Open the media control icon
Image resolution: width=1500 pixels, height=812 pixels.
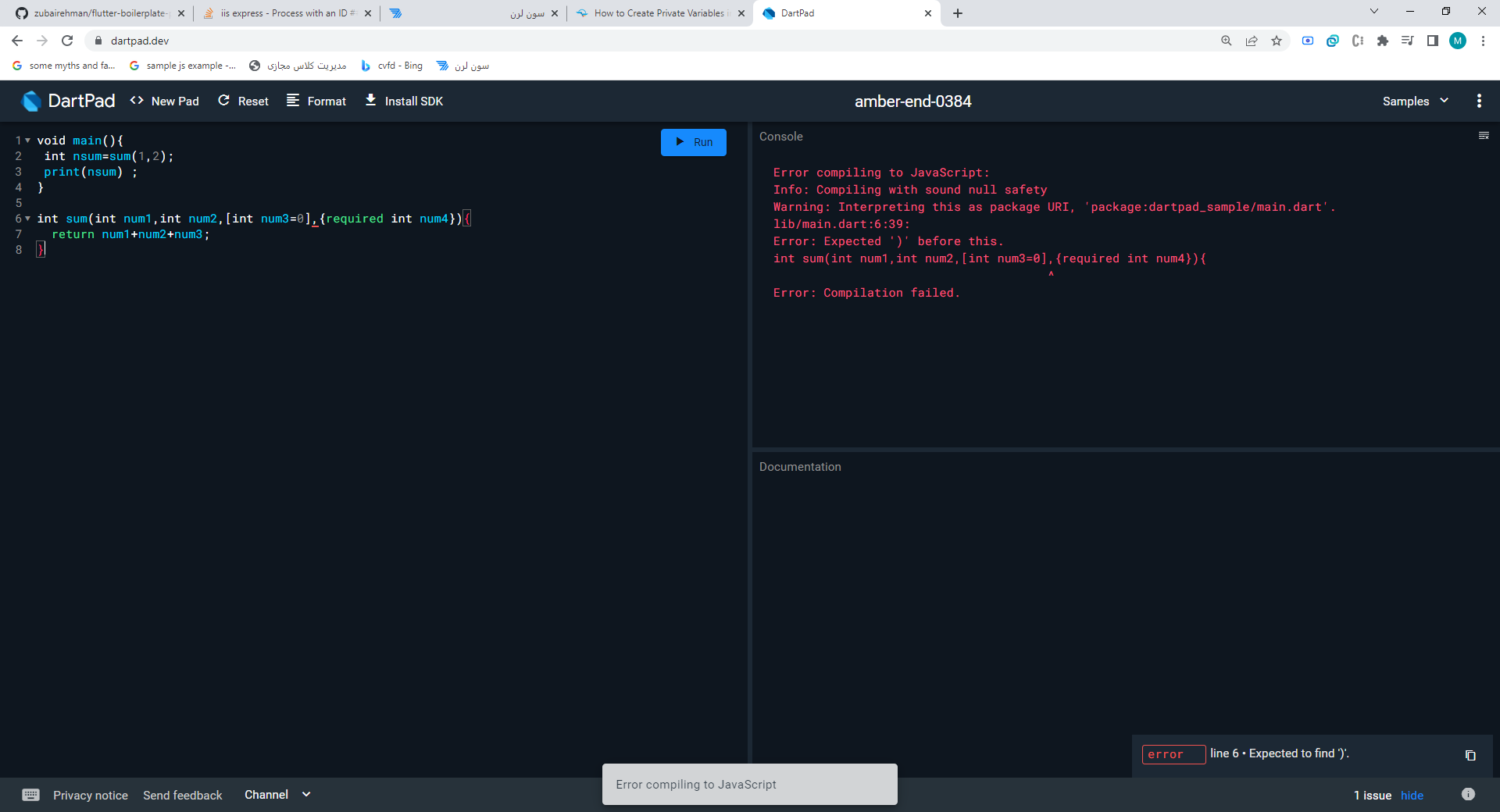tap(1408, 41)
